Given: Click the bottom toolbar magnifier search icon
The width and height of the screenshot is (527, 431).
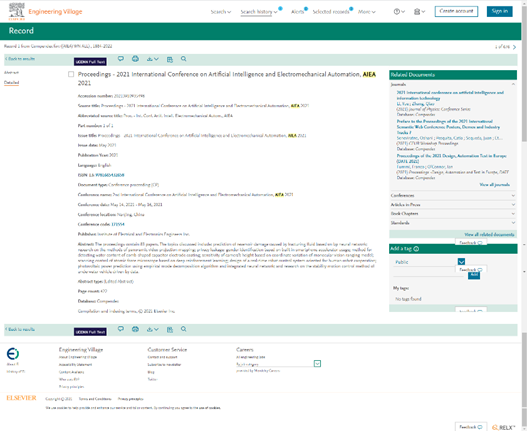Looking at the screenshot, I should pos(184,329).
